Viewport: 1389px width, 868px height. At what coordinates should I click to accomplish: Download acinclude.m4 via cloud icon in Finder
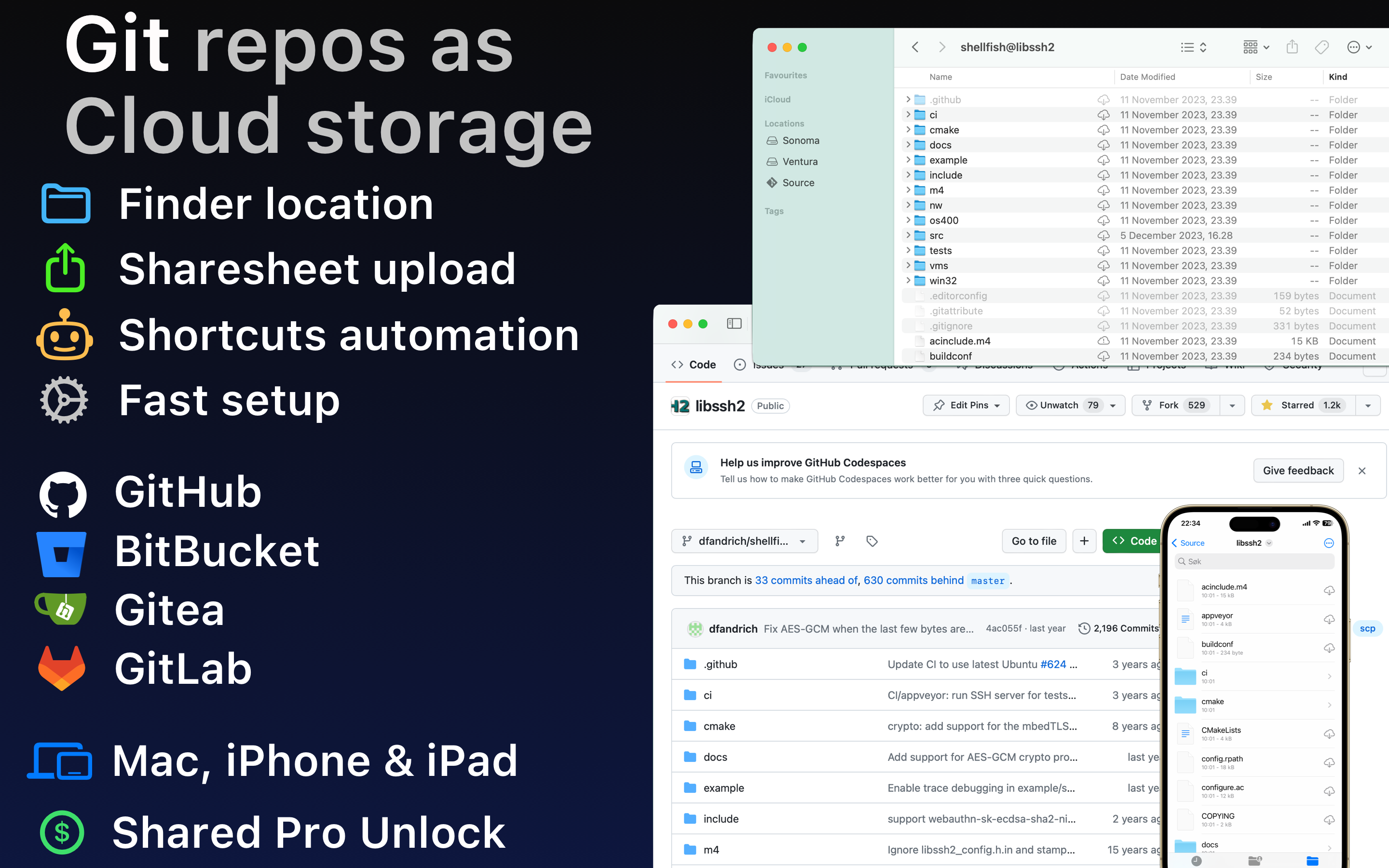(1103, 341)
